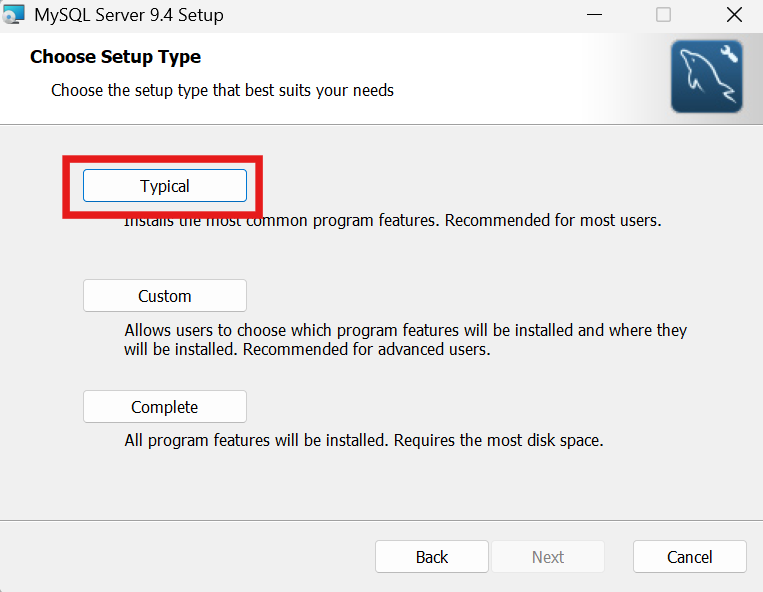Cancel the MySQL Server installation
Viewport: 763px width, 592px height.
[x=690, y=557]
